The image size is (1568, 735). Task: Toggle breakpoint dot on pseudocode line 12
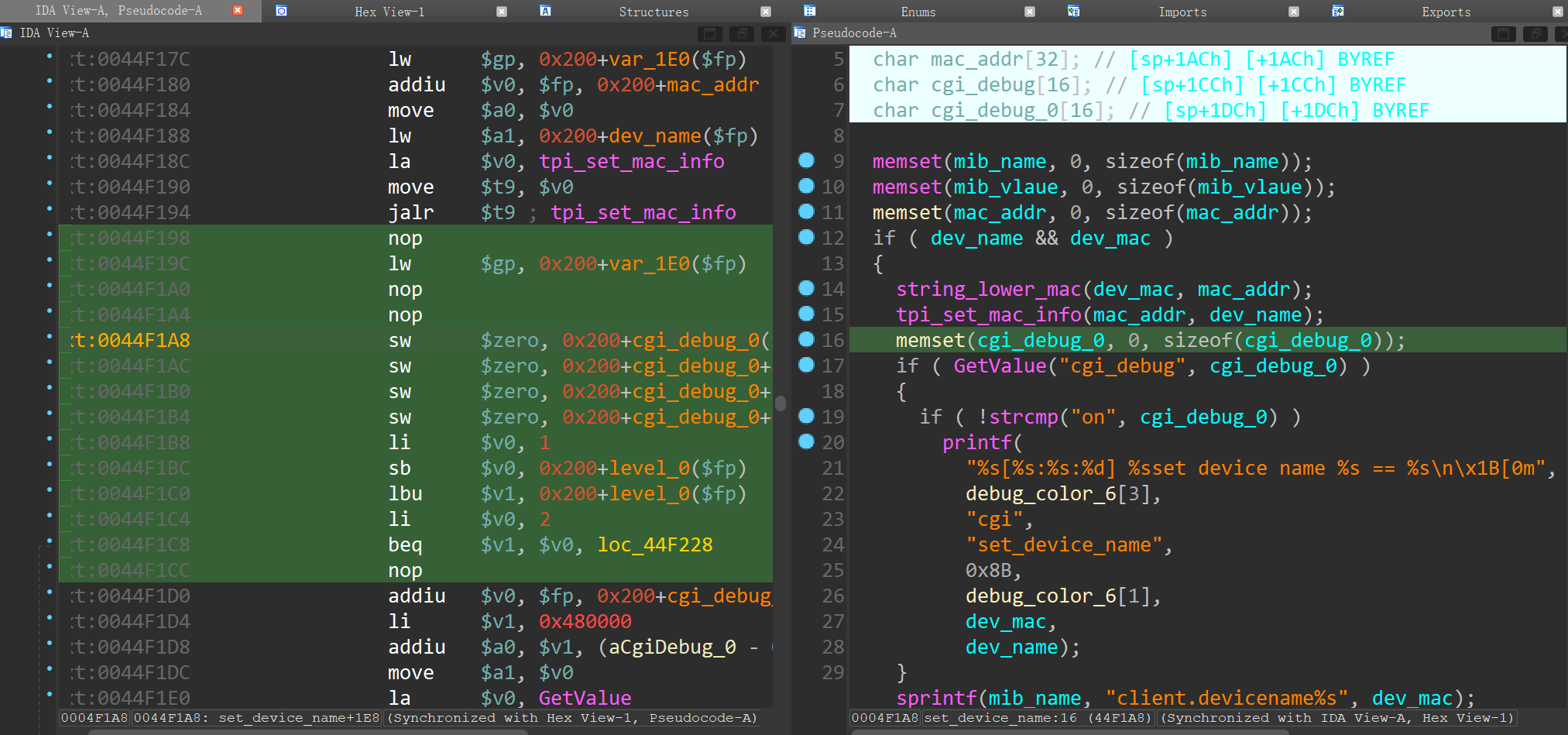(806, 237)
